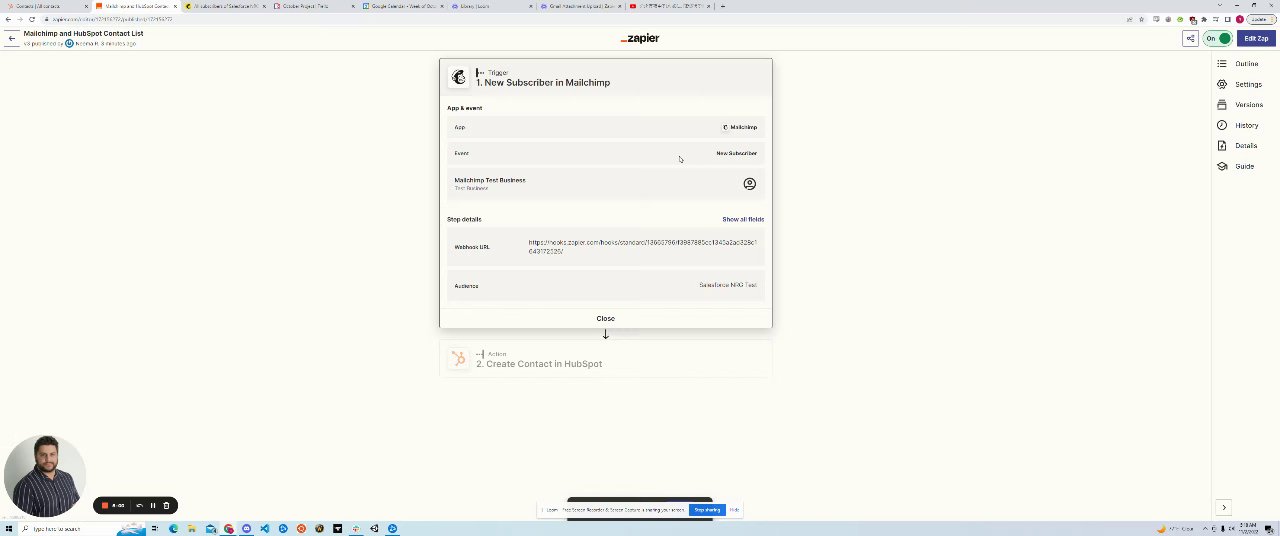The width and height of the screenshot is (1280, 536).
Task: Click the Zapier logo in the header
Action: (640, 38)
